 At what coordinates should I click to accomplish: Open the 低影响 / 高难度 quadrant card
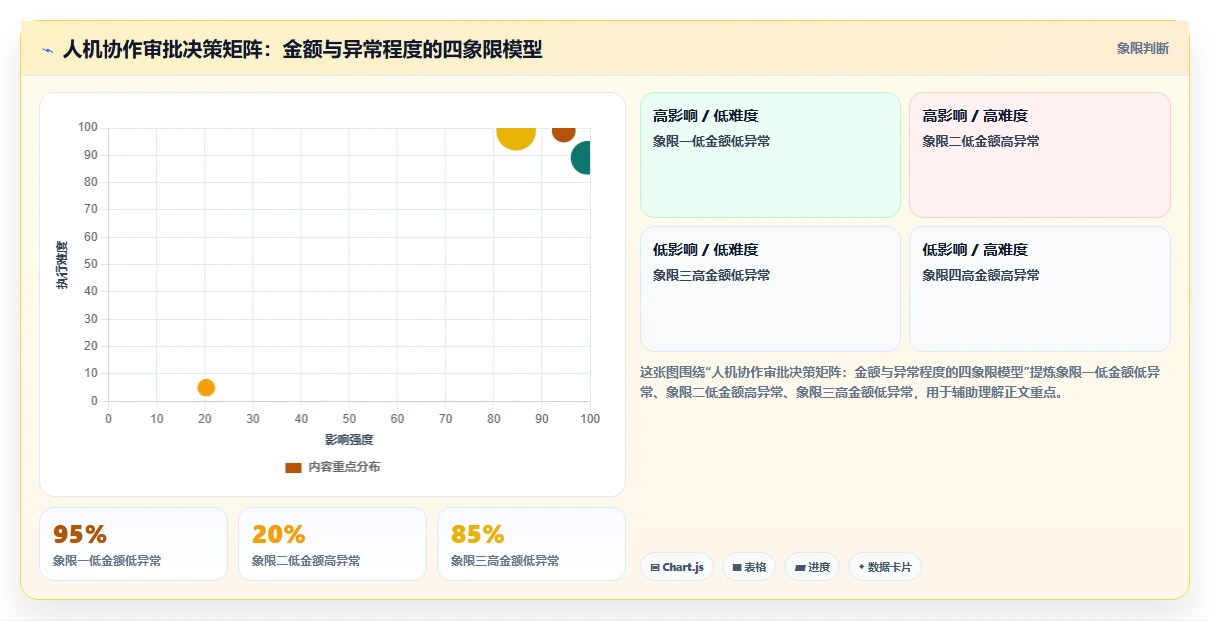click(1039, 289)
